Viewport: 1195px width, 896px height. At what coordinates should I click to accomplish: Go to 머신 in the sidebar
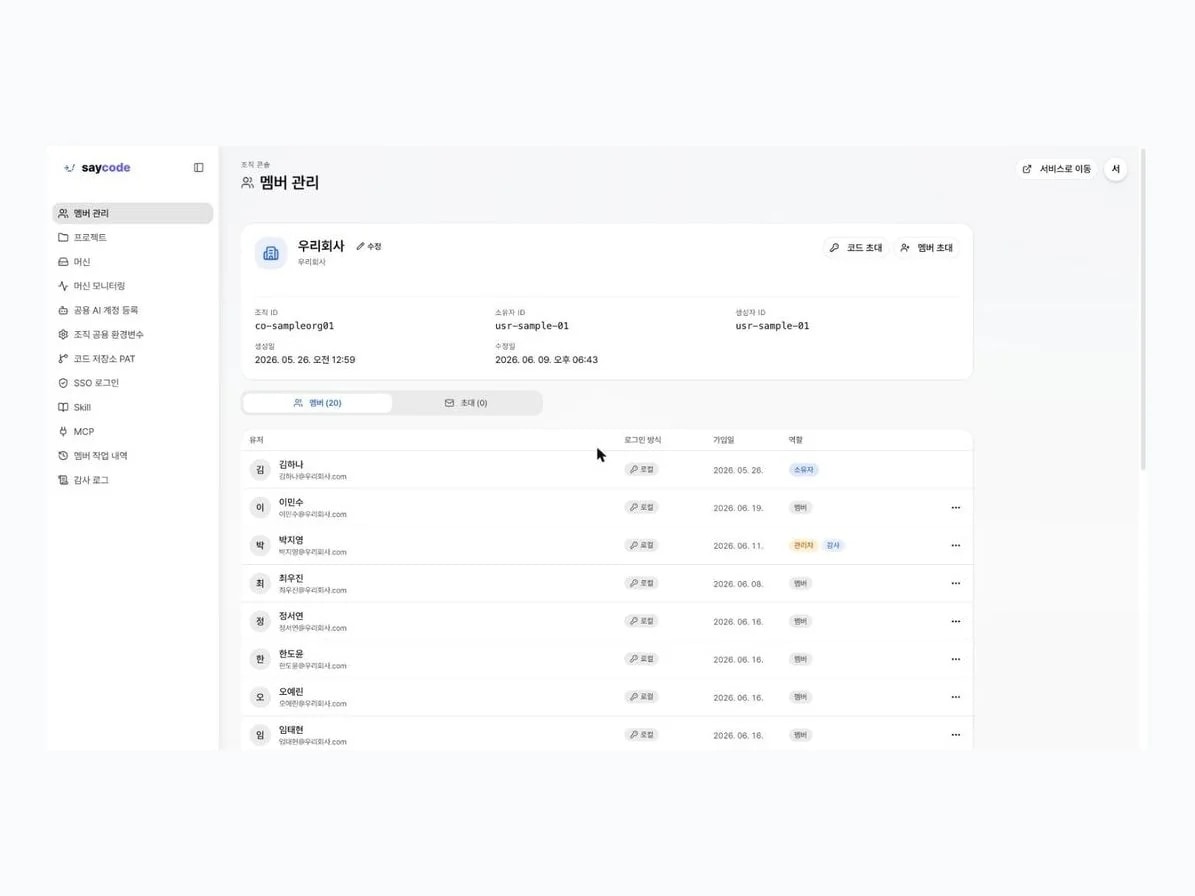click(x=133, y=262)
